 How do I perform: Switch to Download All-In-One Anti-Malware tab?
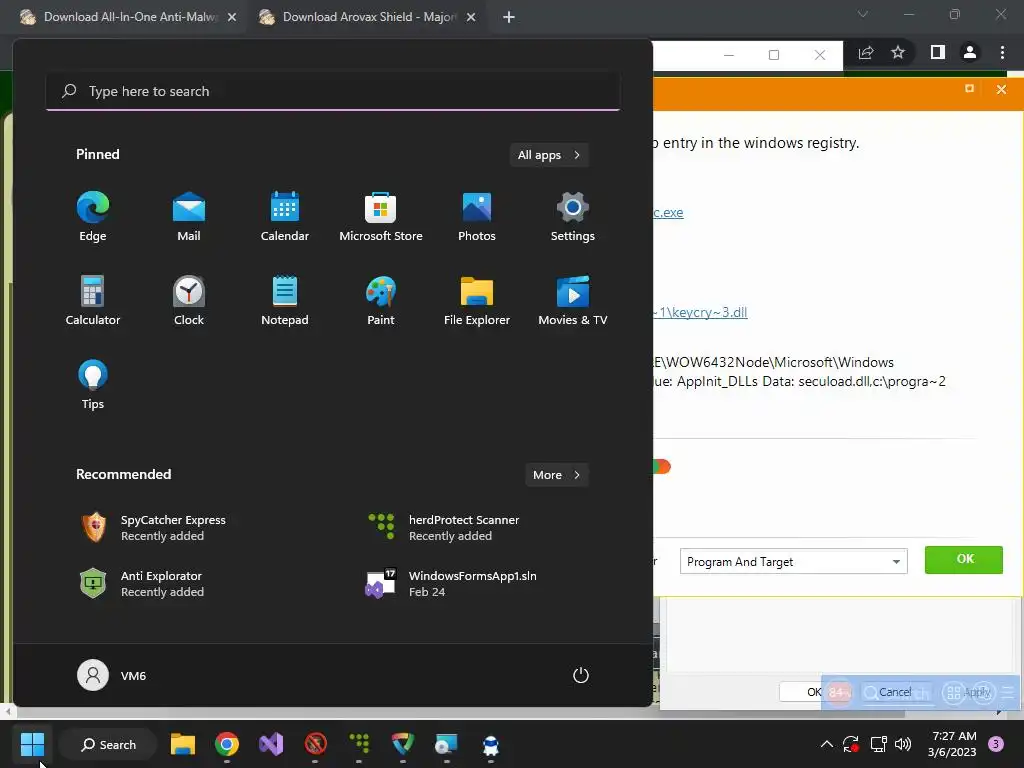(121, 17)
